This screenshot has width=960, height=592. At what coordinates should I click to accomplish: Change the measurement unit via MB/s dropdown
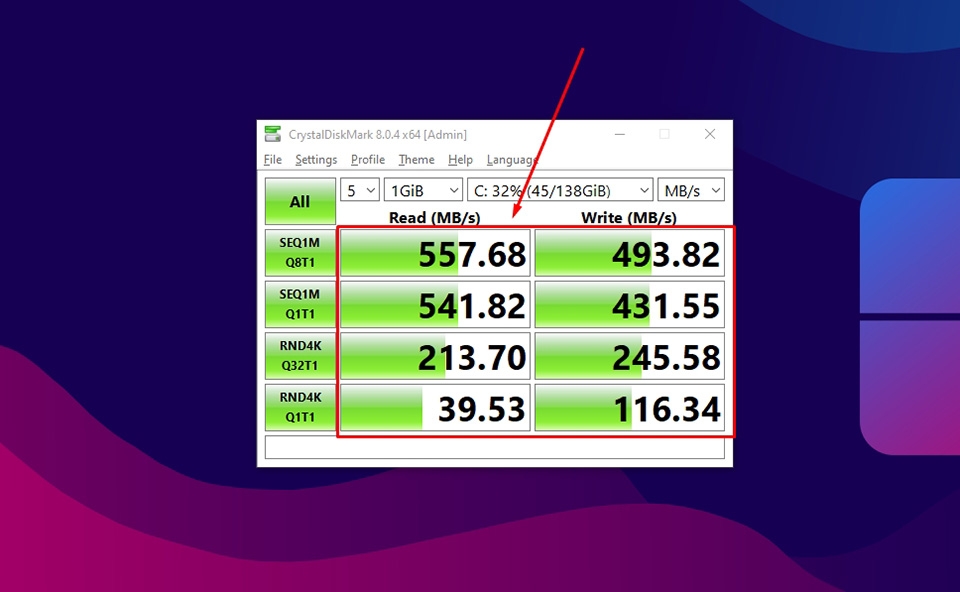pos(690,189)
